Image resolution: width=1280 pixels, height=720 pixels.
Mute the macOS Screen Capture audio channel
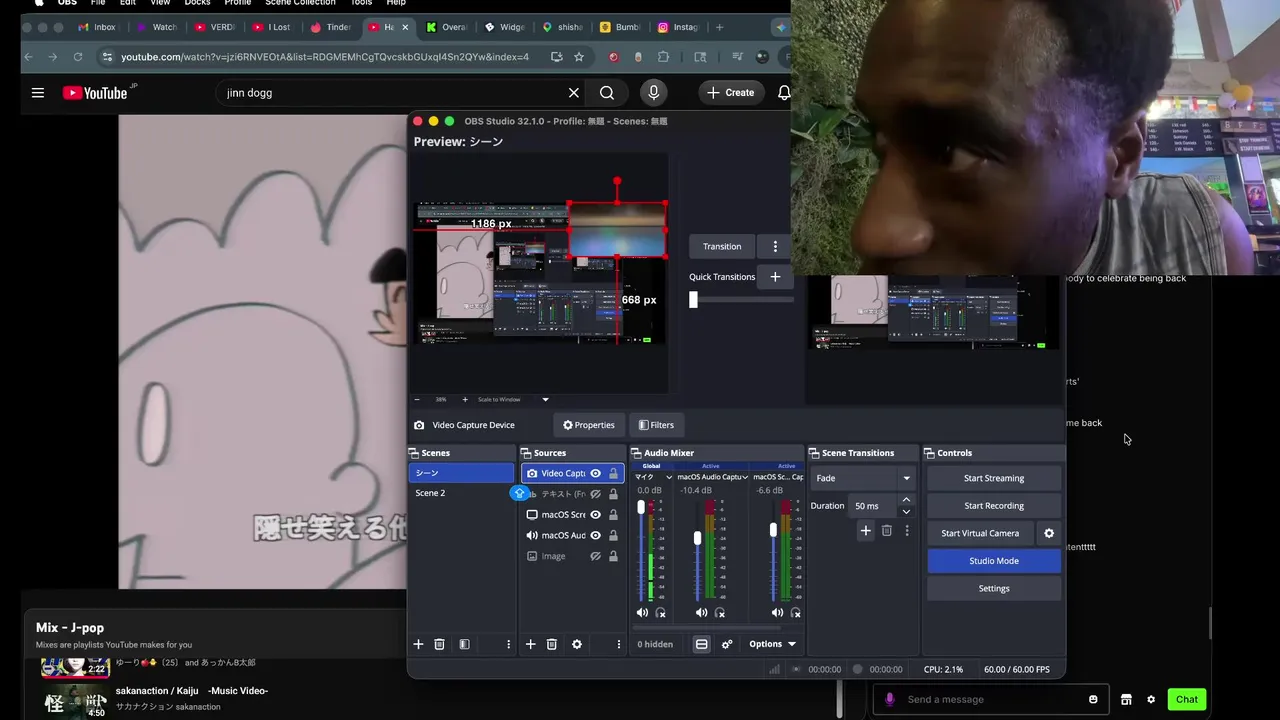[777, 612]
